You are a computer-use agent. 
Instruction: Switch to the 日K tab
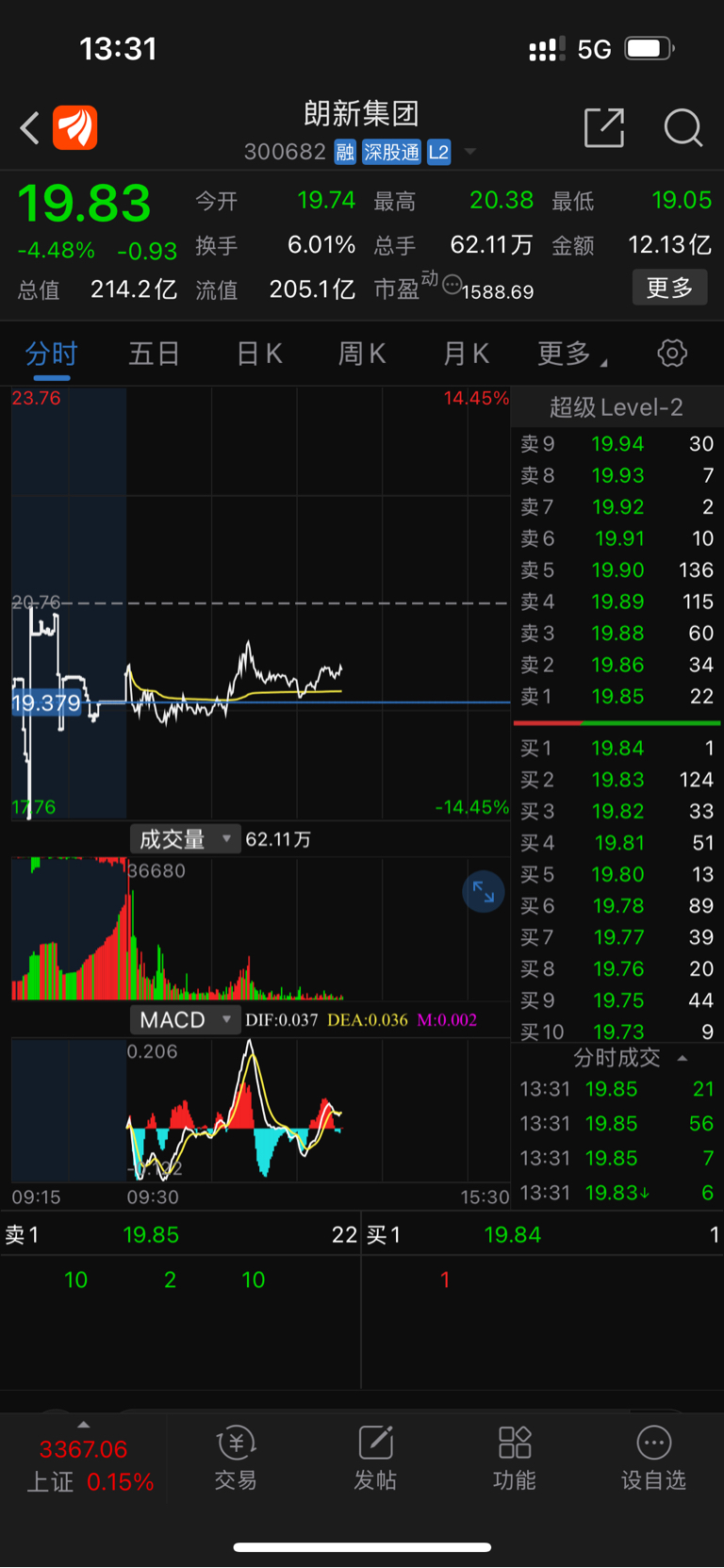tap(259, 354)
